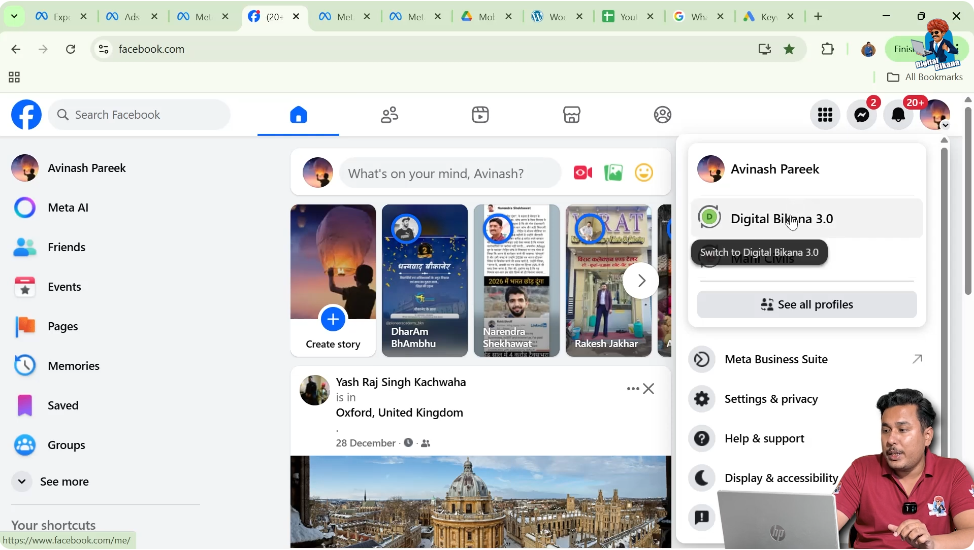Click the browser back arrow
The image size is (974, 550).
coord(16,49)
